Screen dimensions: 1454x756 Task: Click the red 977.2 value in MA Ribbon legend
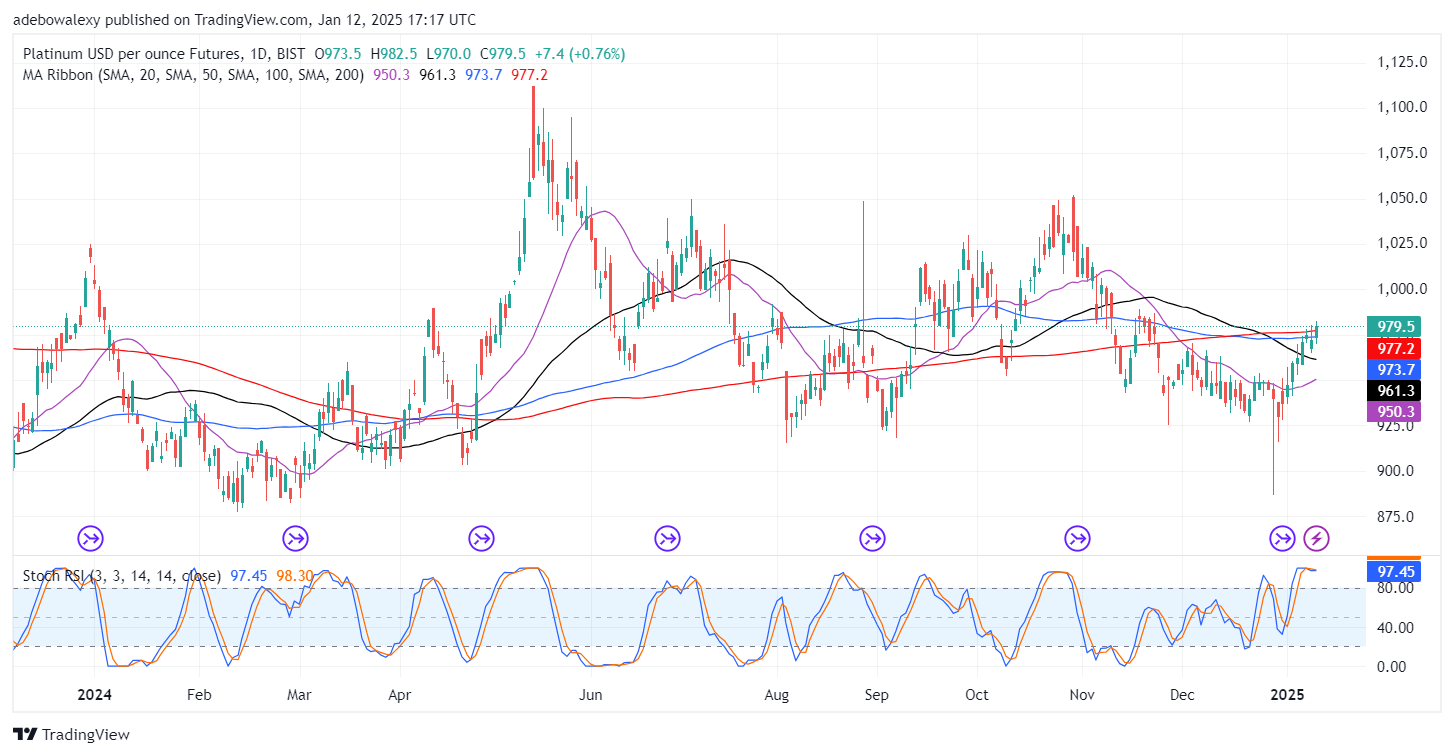coord(528,75)
